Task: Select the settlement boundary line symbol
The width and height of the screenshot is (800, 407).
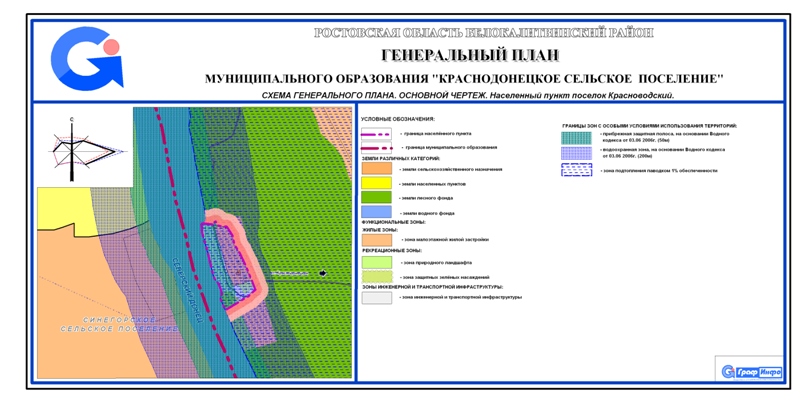Action: [378, 133]
